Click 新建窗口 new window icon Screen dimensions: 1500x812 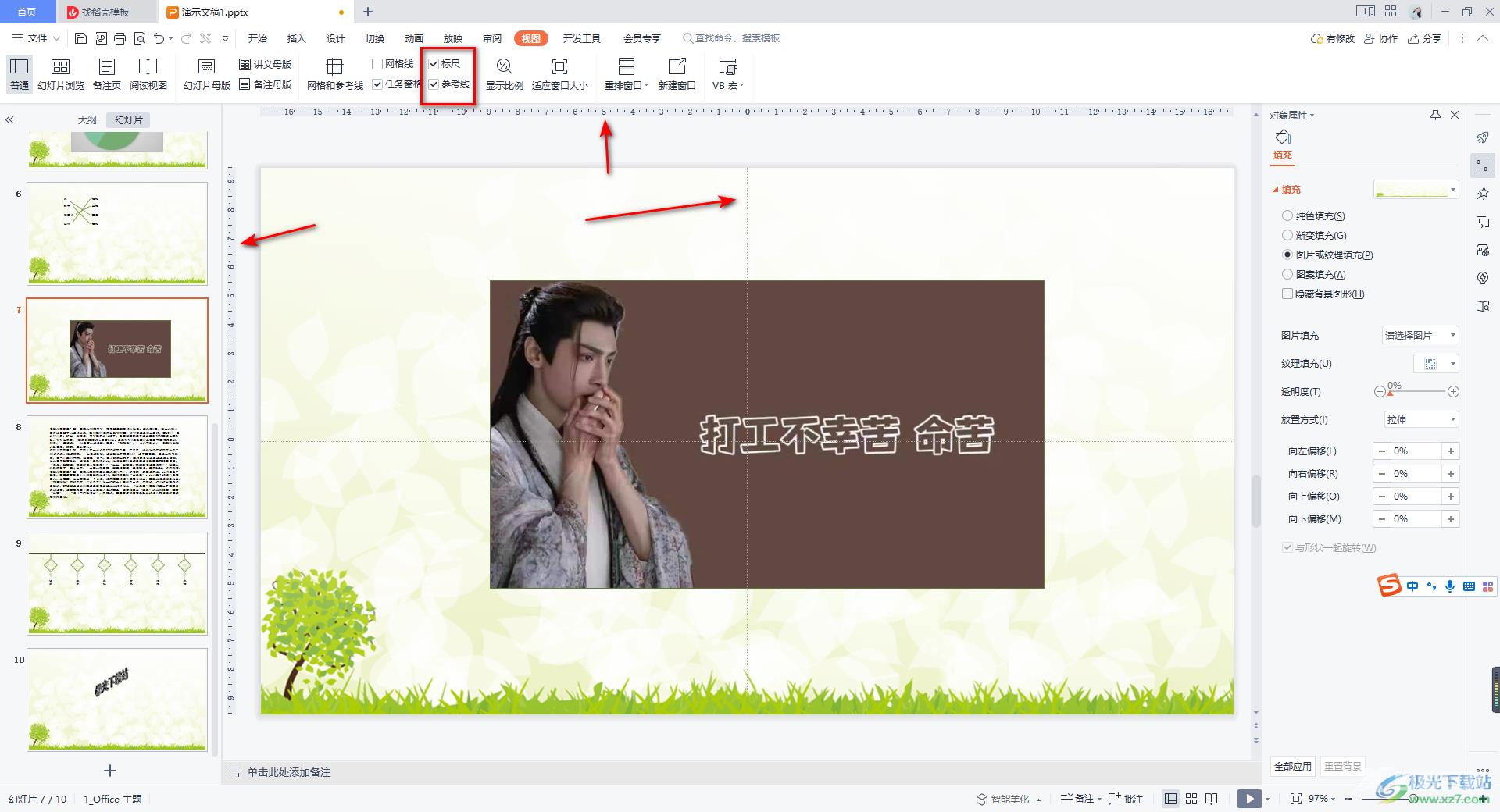click(677, 74)
